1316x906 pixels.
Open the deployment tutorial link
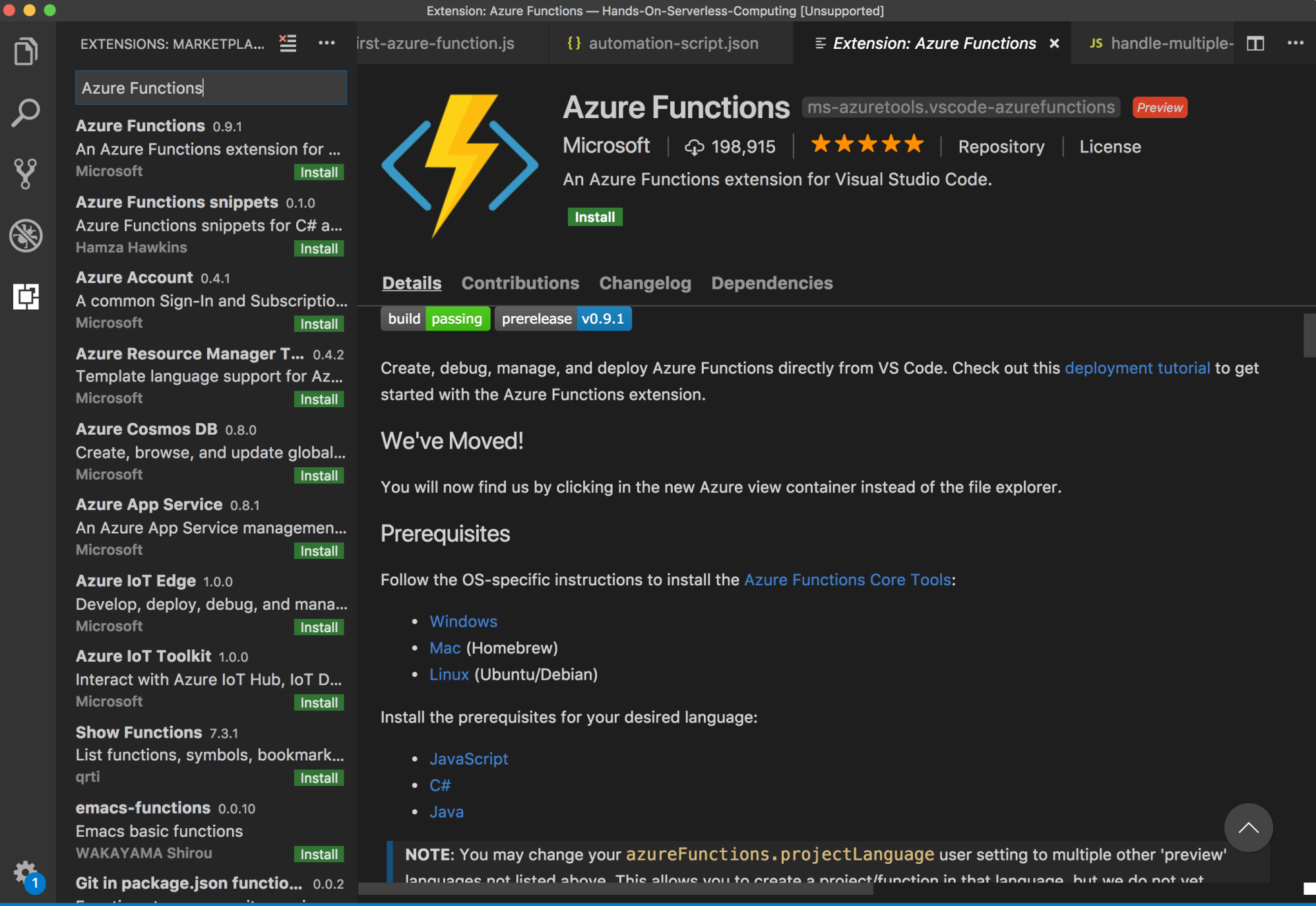point(1137,368)
